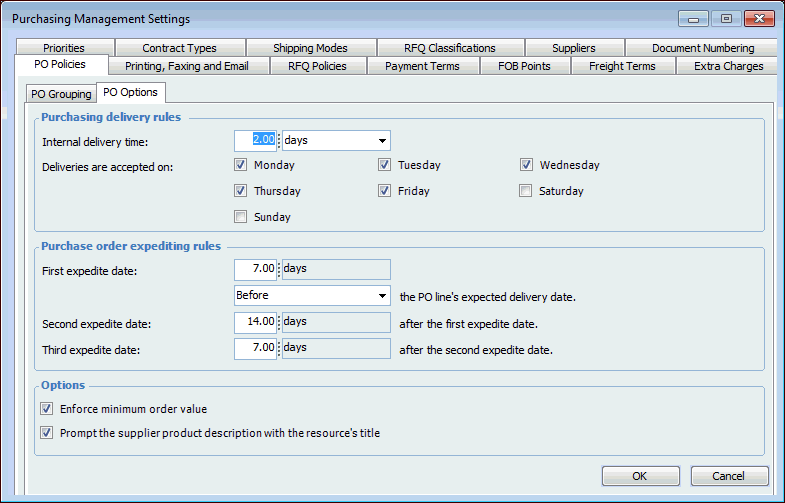
Task: Uncheck Wednesday delivery day
Action: click(x=526, y=165)
